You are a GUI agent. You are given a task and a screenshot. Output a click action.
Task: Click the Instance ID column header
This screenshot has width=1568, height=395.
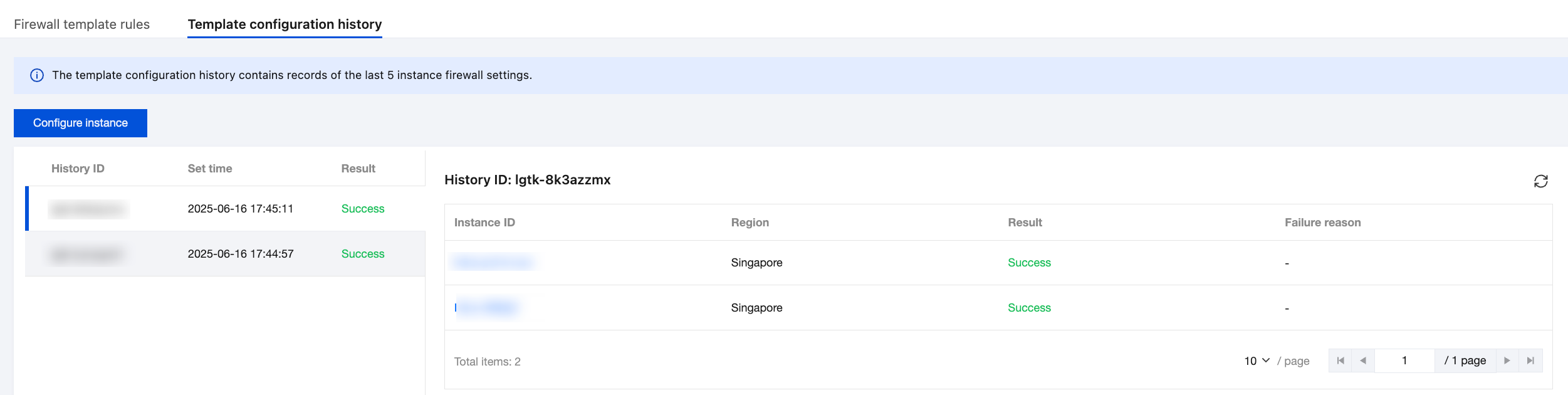(x=484, y=223)
